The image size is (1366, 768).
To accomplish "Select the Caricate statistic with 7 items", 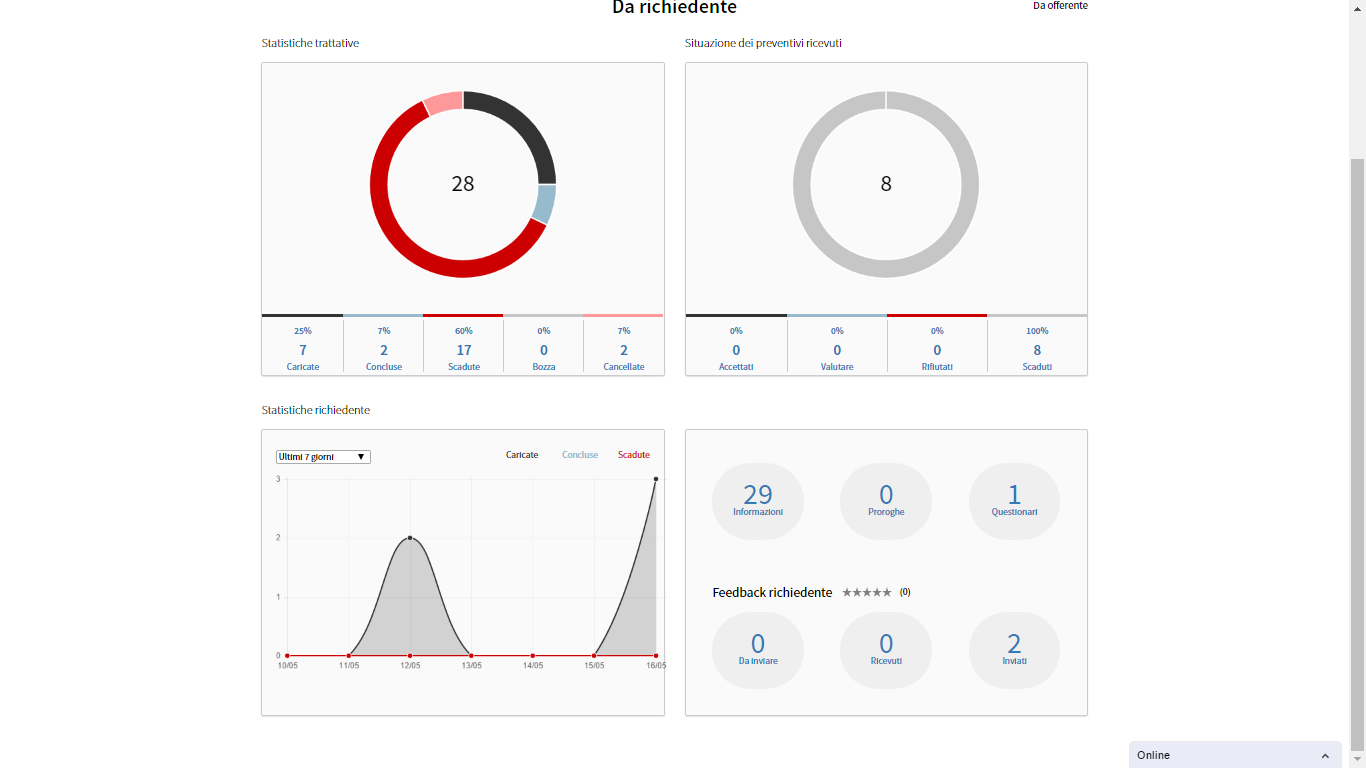I will coord(303,350).
